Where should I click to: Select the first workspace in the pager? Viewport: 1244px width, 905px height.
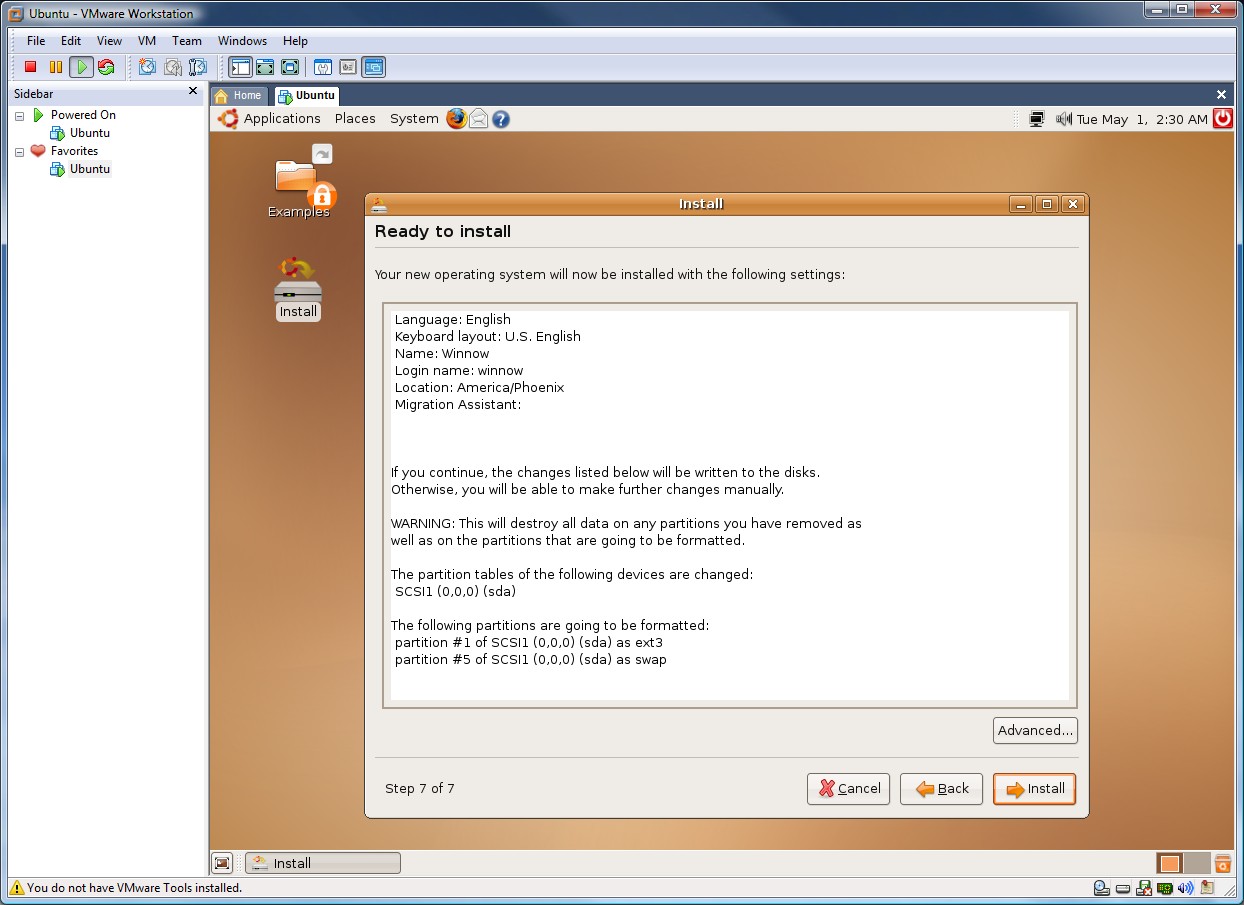pyautogui.click(x=1170, y=863)
